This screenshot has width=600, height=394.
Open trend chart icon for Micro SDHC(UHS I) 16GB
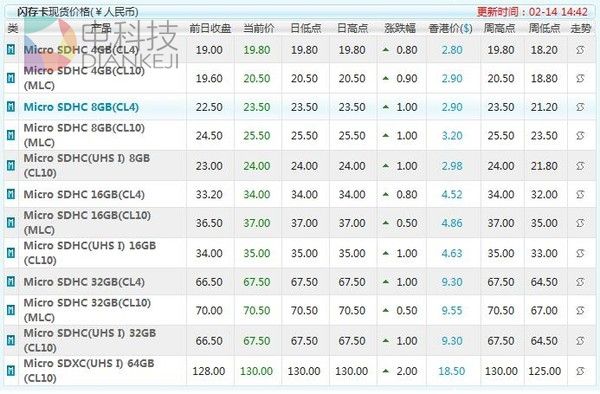point(580,253)
